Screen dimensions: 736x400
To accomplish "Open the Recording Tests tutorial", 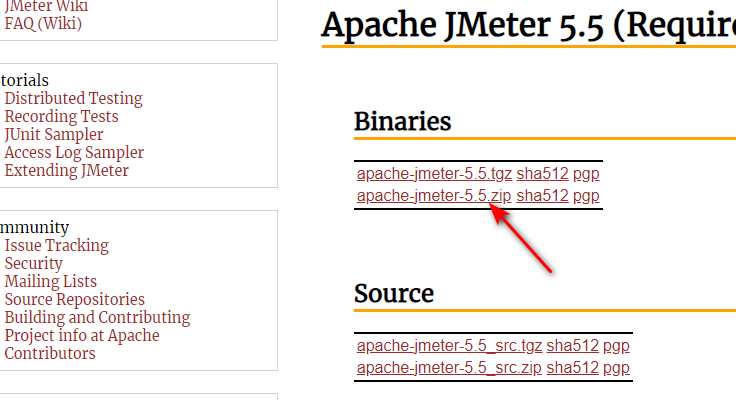I will coord(61,116).
